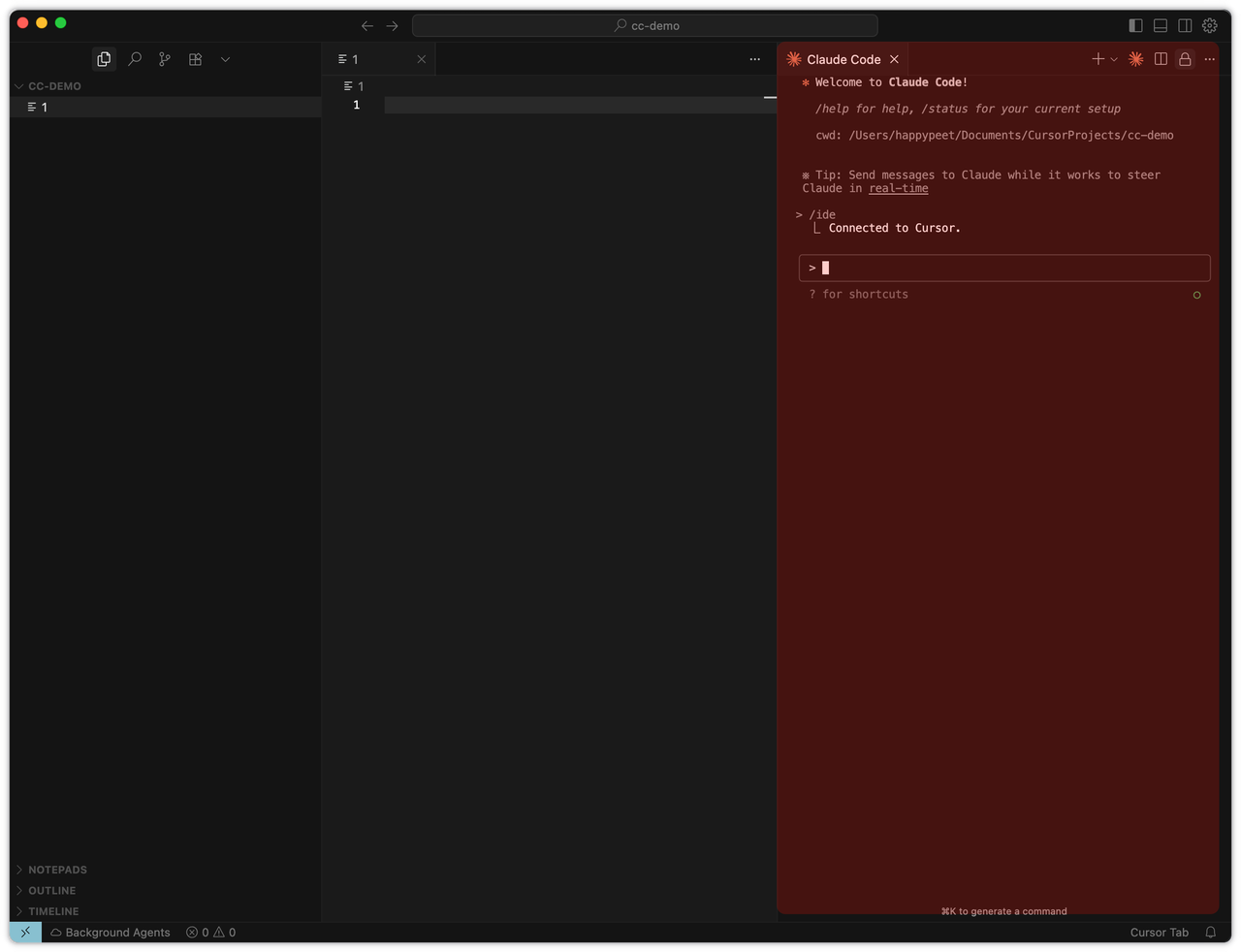
Task: Open the Extensions view icon
Action: point(195,59)
